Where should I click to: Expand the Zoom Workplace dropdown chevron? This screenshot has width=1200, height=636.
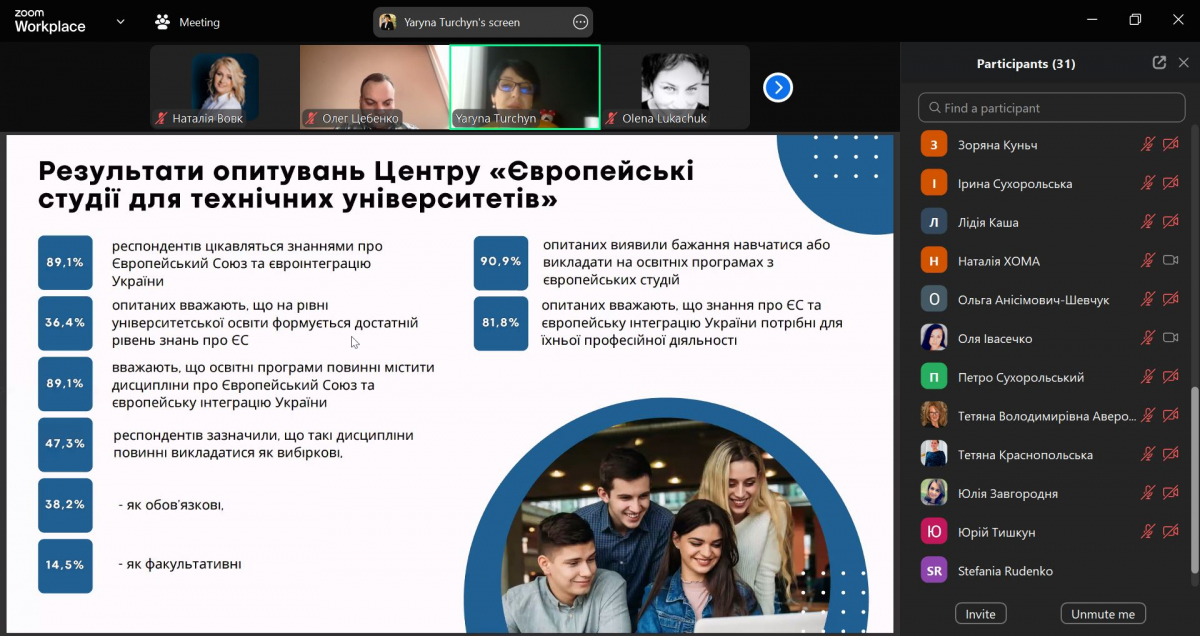tap(119, 20)
